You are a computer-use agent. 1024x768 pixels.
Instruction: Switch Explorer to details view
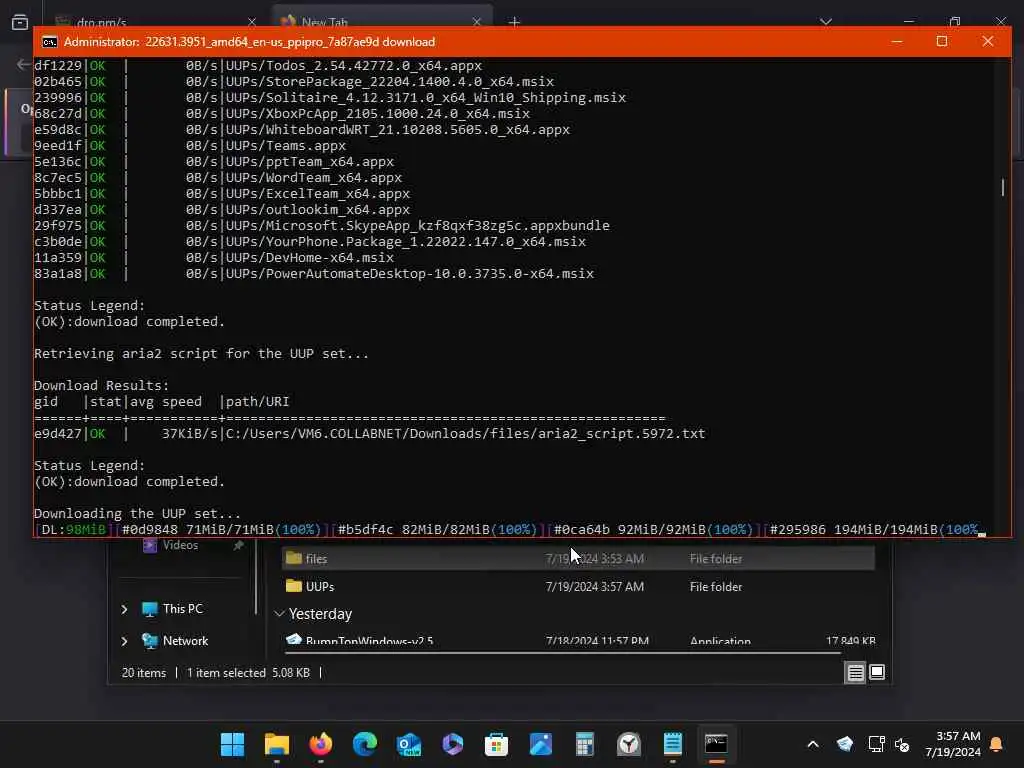(856, 672)
